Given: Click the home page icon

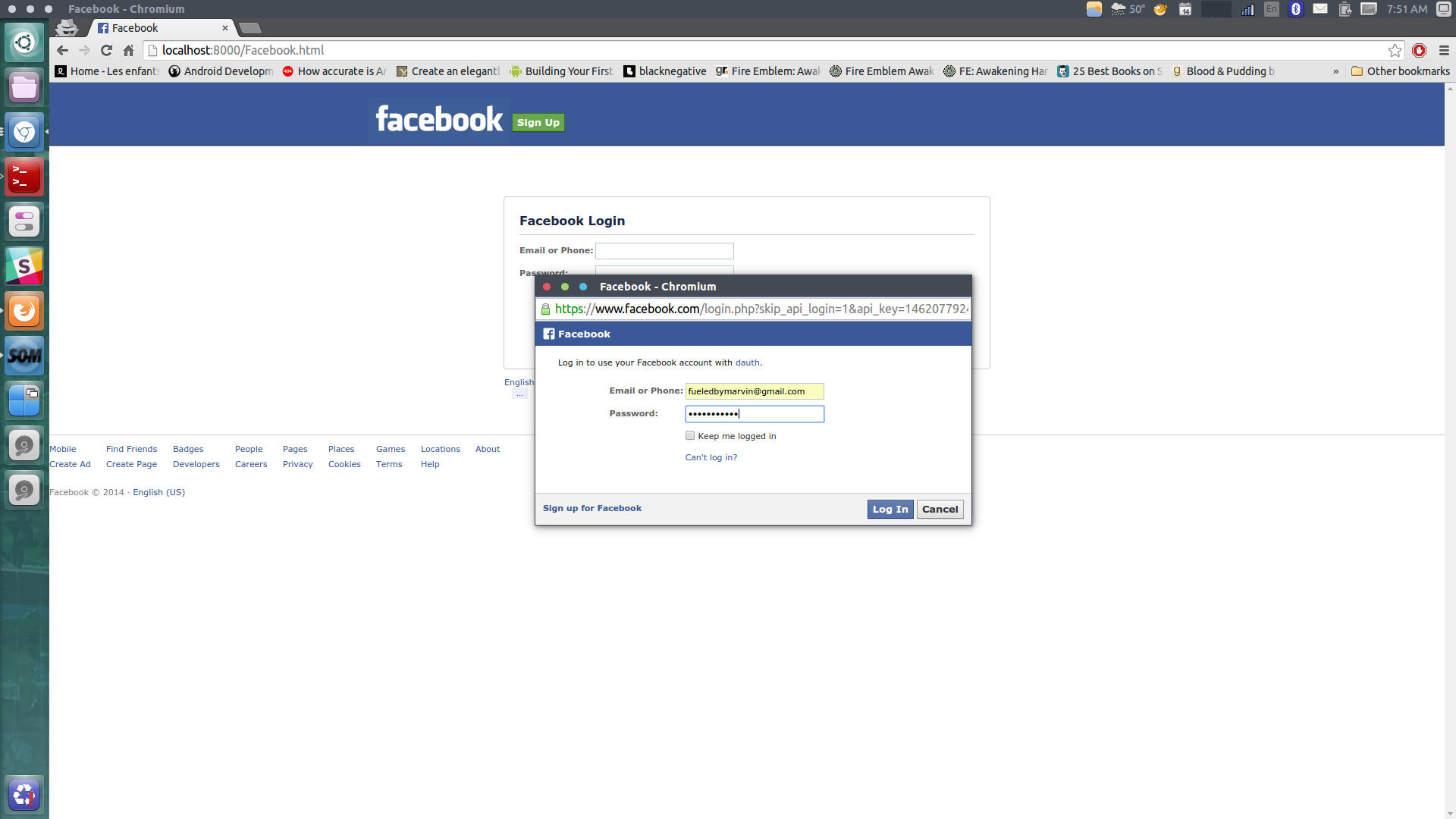Looking at the screenshot, I should tap(128, 50).
